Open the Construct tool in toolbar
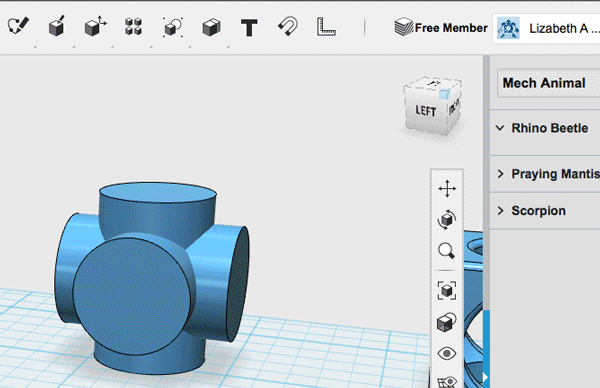Screen dimensions: 600x388 pos(57,27)
